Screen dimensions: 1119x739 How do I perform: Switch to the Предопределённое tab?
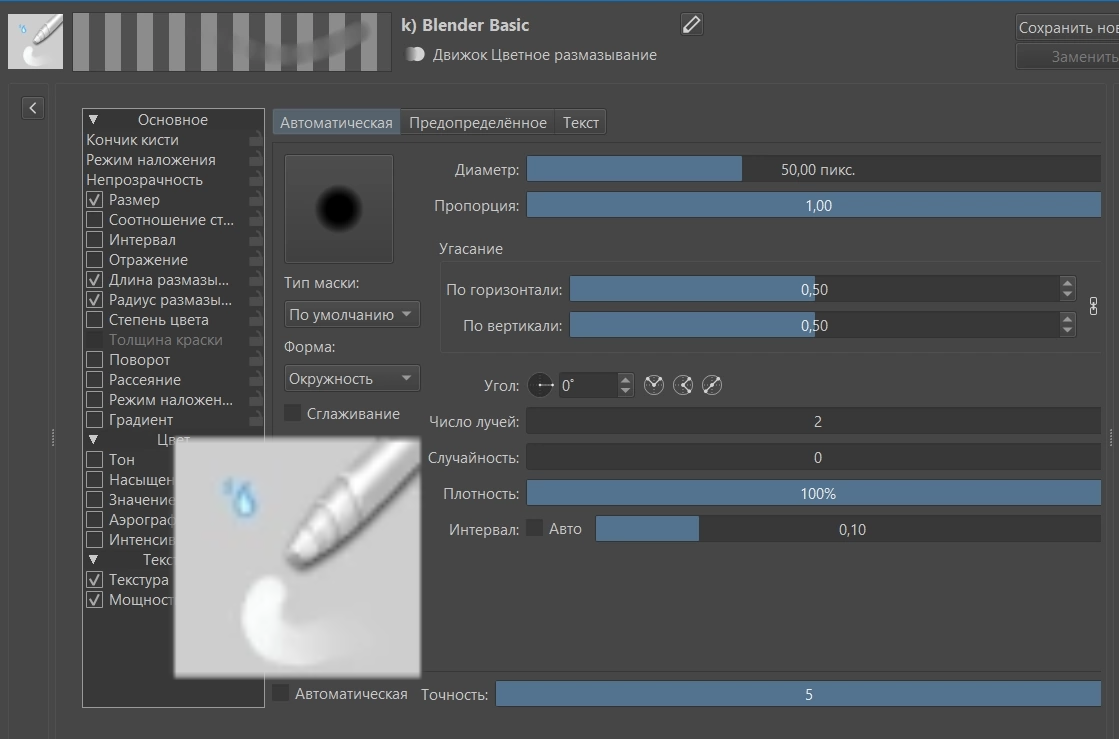[477, 123]
